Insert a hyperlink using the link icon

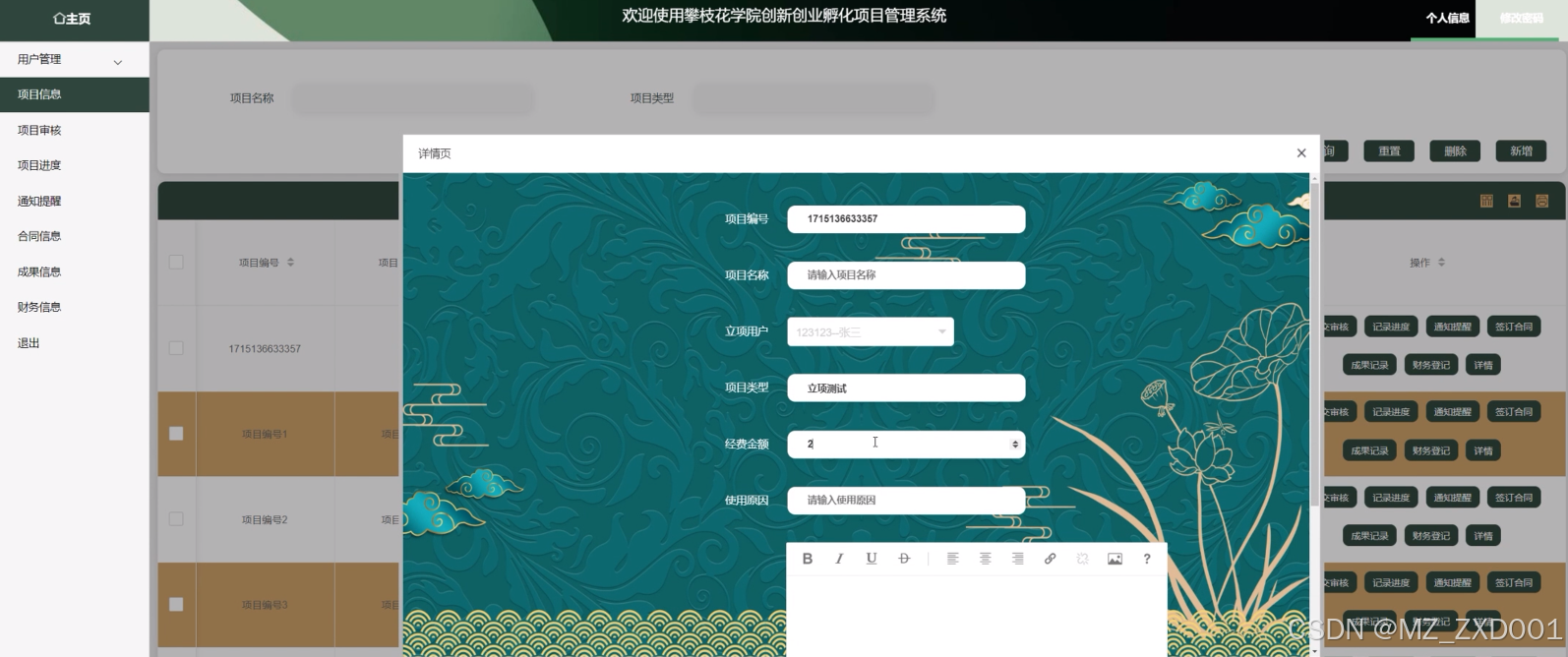(1050, 559)
